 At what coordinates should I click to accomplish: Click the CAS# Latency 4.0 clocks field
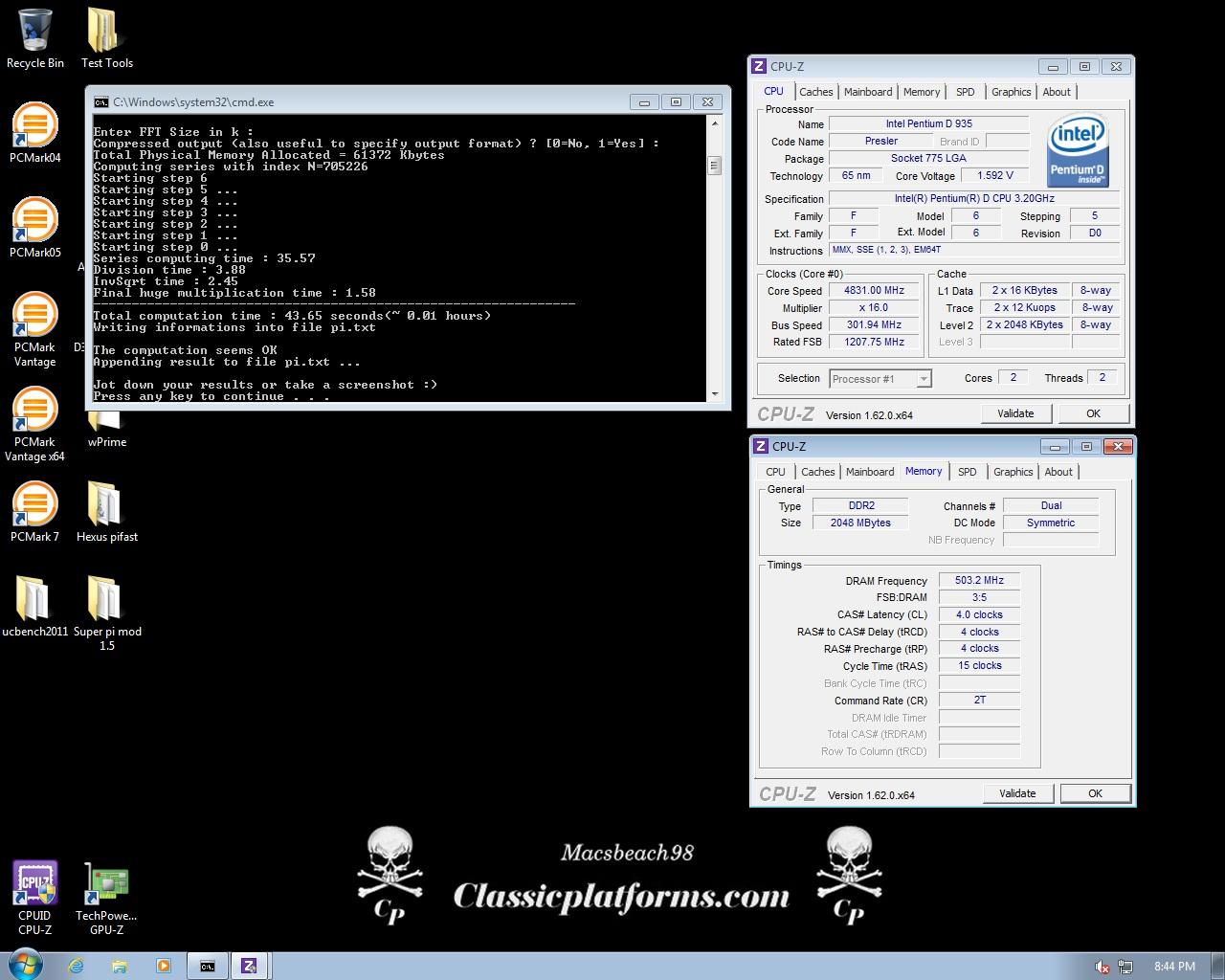(x=979, y=614)
